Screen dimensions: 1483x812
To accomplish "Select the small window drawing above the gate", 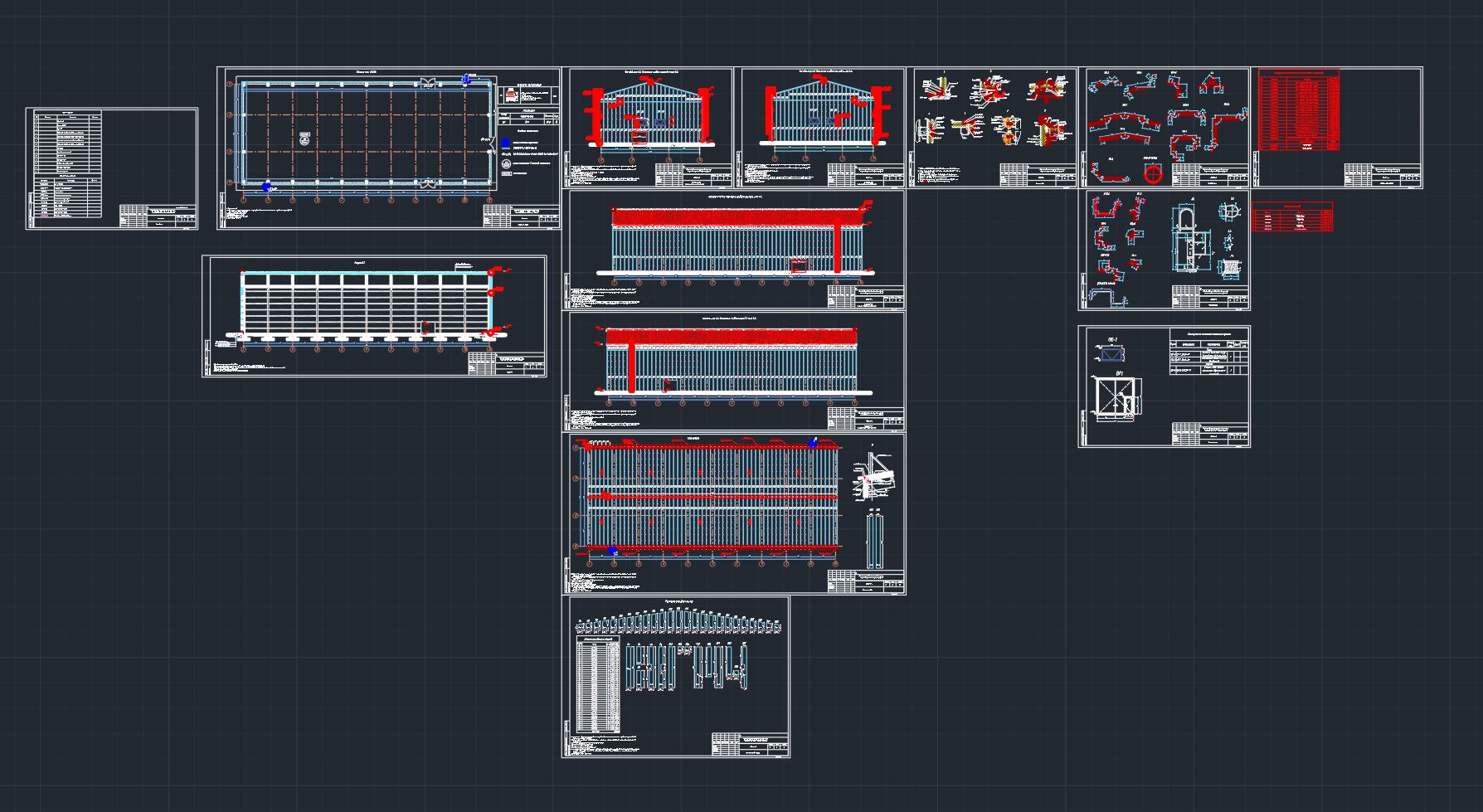I will point(1111,354).
